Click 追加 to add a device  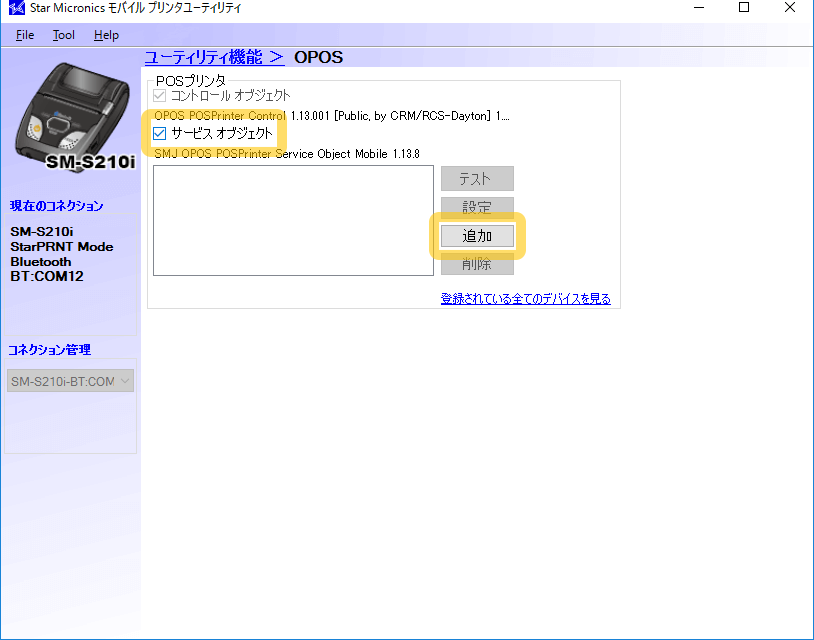pos(477,236)
